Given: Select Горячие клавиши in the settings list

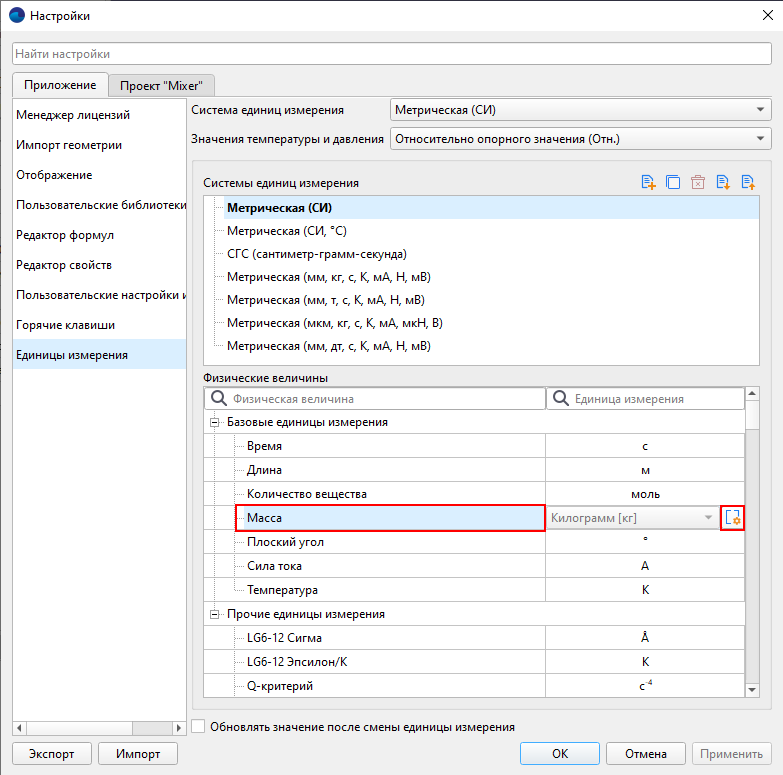Looking at the screenshot, I should (x=65, y=325).
